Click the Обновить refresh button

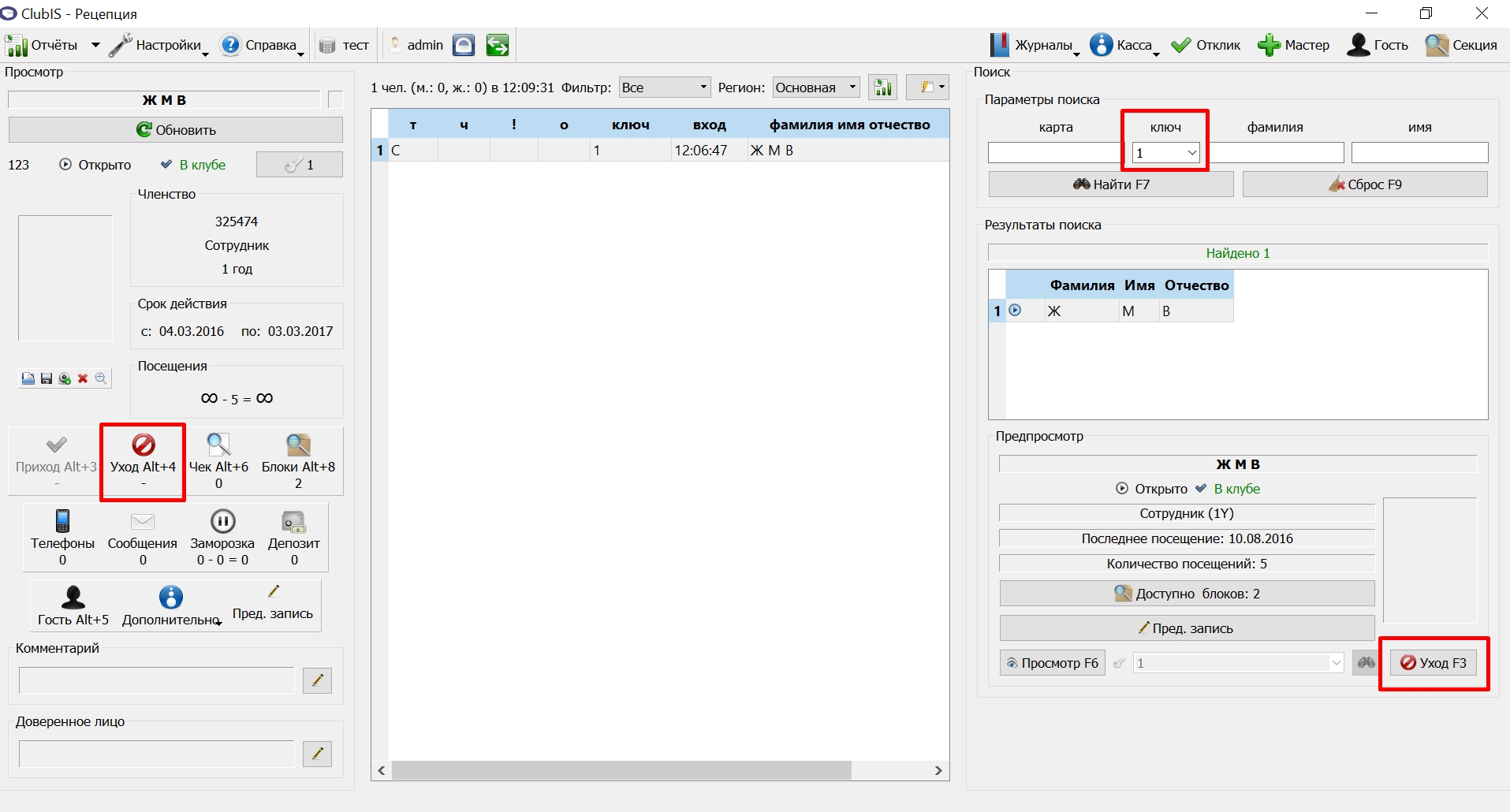click(176, 130)
